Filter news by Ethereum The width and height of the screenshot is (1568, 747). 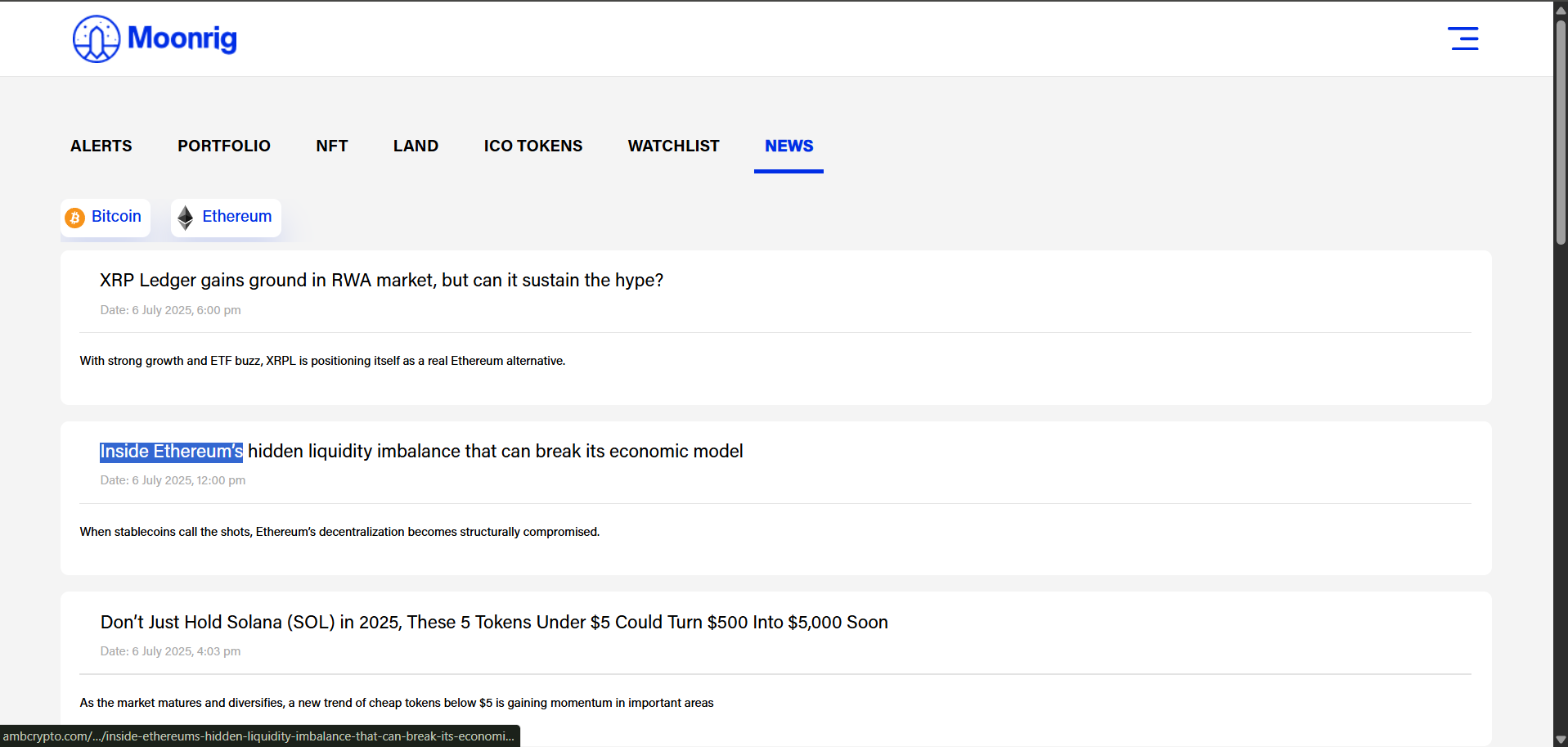point(226,218)
